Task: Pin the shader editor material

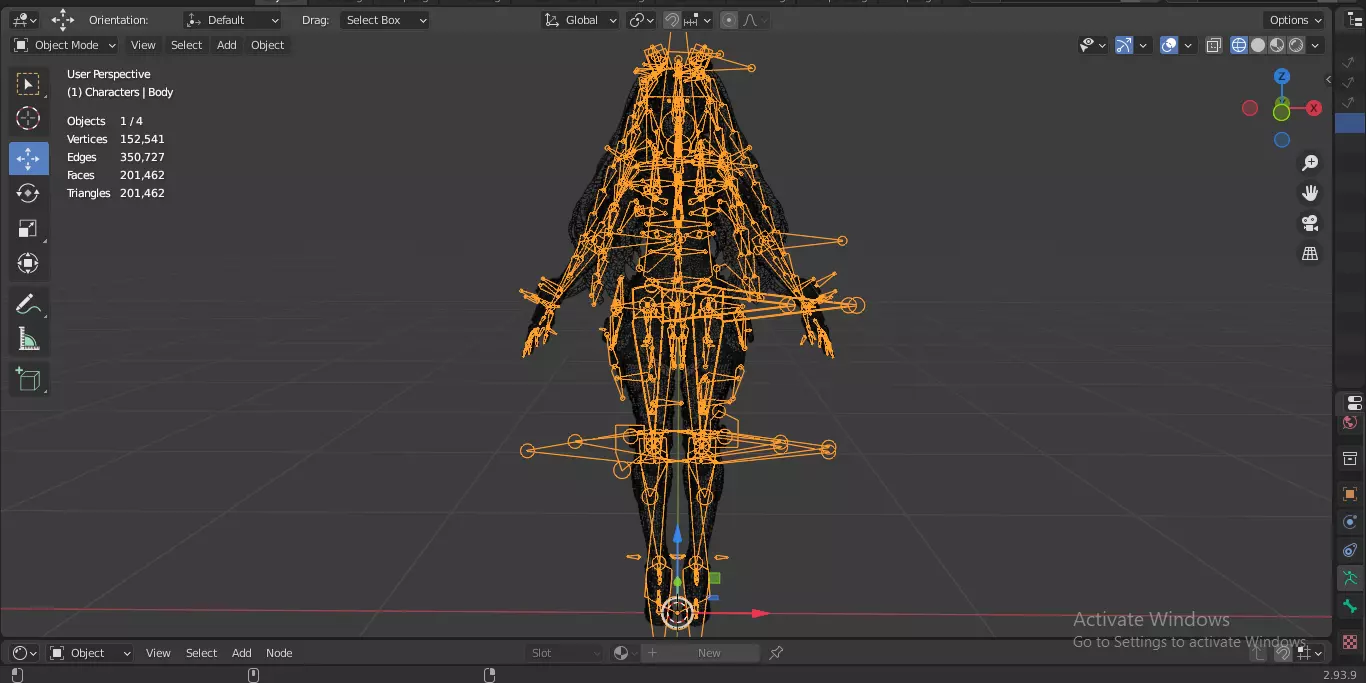Action: (x=776, y=653)
